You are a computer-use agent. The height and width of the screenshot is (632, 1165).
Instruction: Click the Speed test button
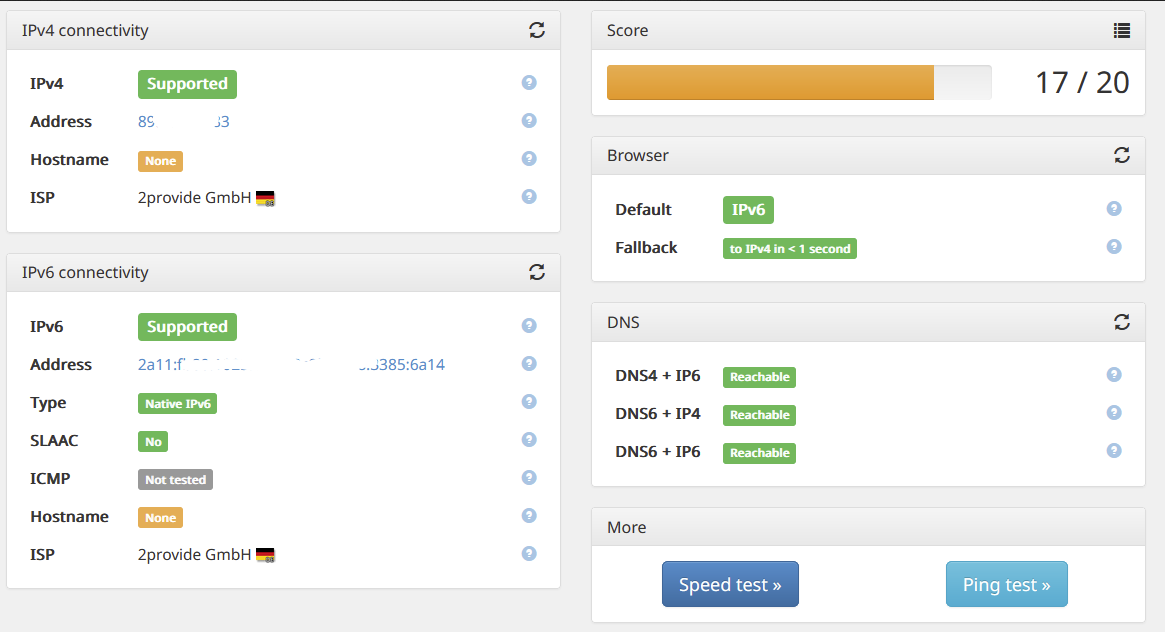[730, 584]
